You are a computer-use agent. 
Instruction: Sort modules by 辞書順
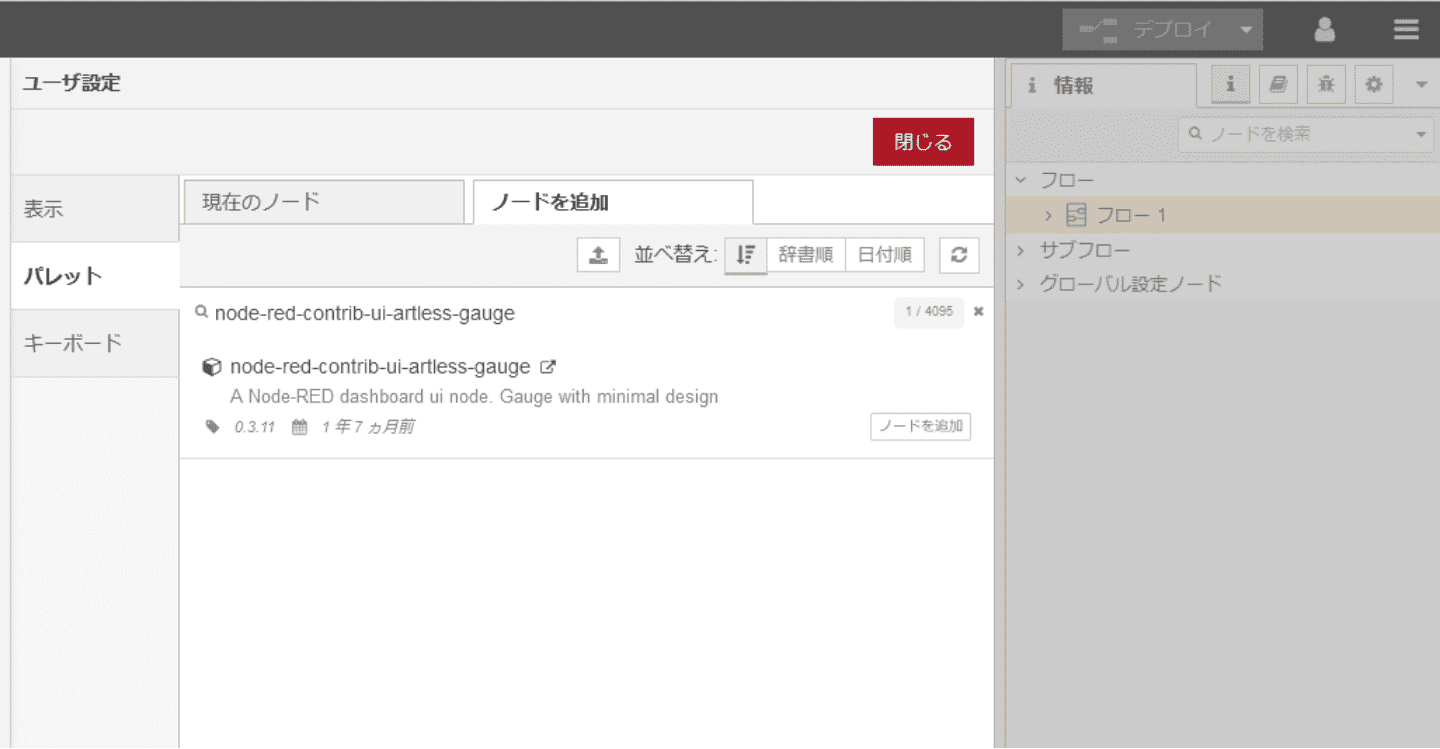pos(805,255)
